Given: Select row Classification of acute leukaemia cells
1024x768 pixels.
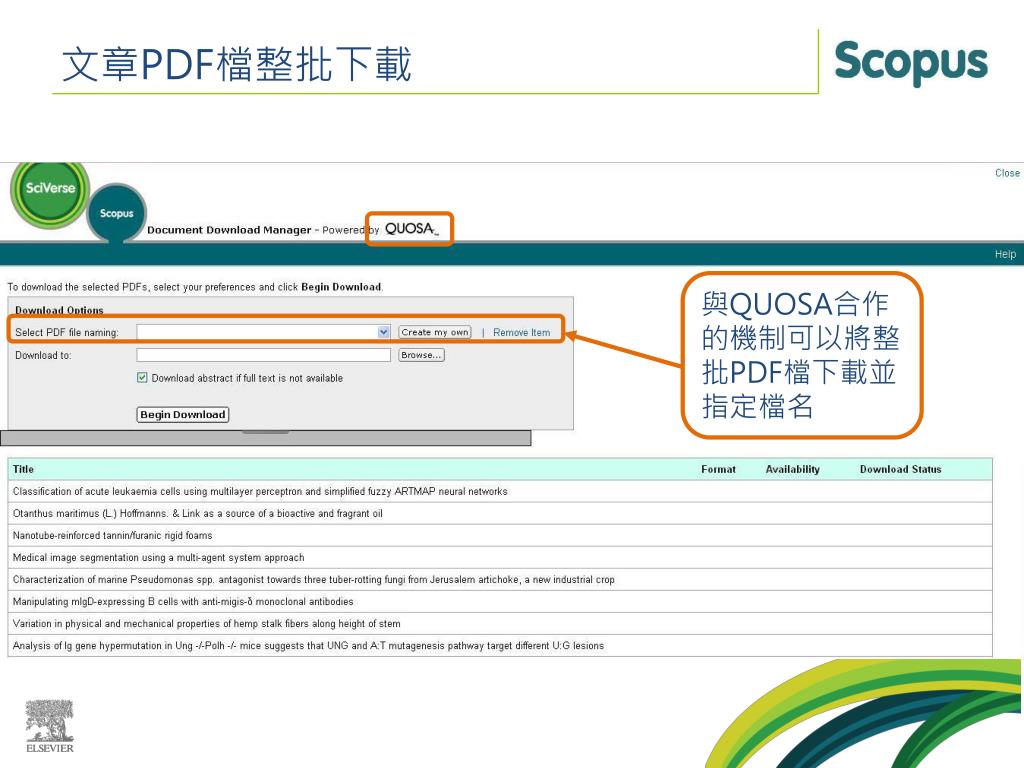Looking at the screenshot, I should [500, 491].
